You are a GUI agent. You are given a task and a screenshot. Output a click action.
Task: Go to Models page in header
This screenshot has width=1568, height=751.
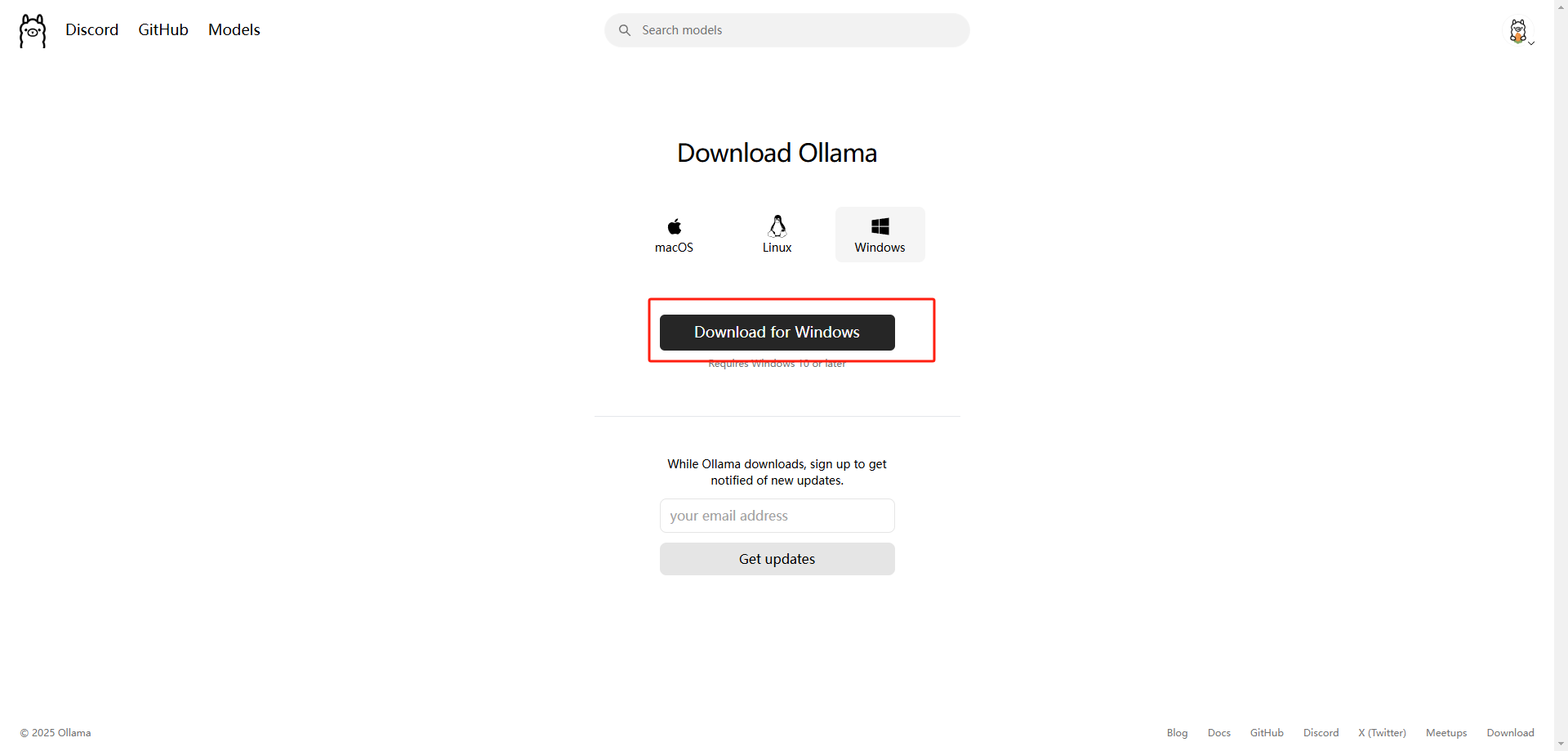point(234,29)
